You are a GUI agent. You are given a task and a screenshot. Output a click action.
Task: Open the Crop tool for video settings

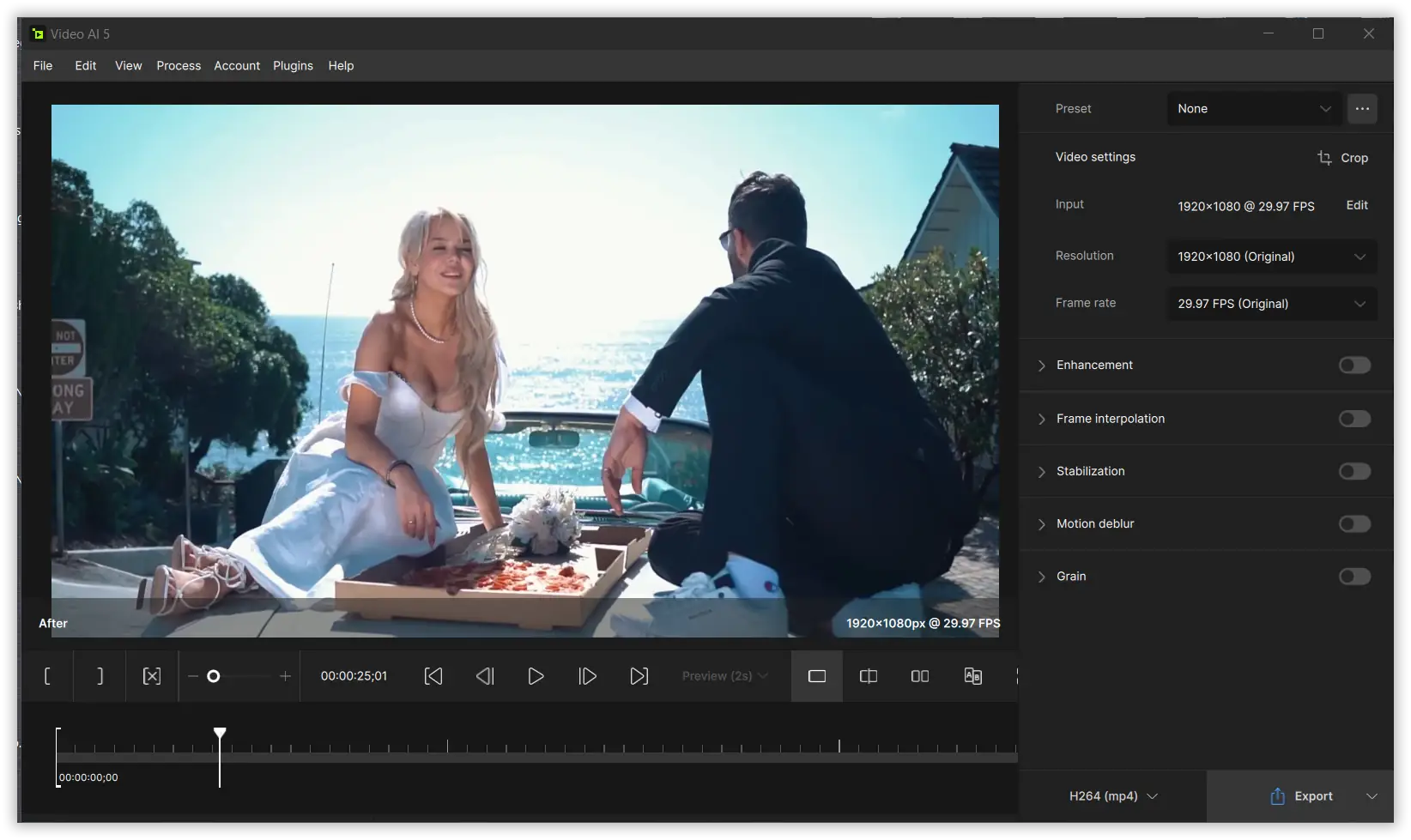[x=1343, y=158]
